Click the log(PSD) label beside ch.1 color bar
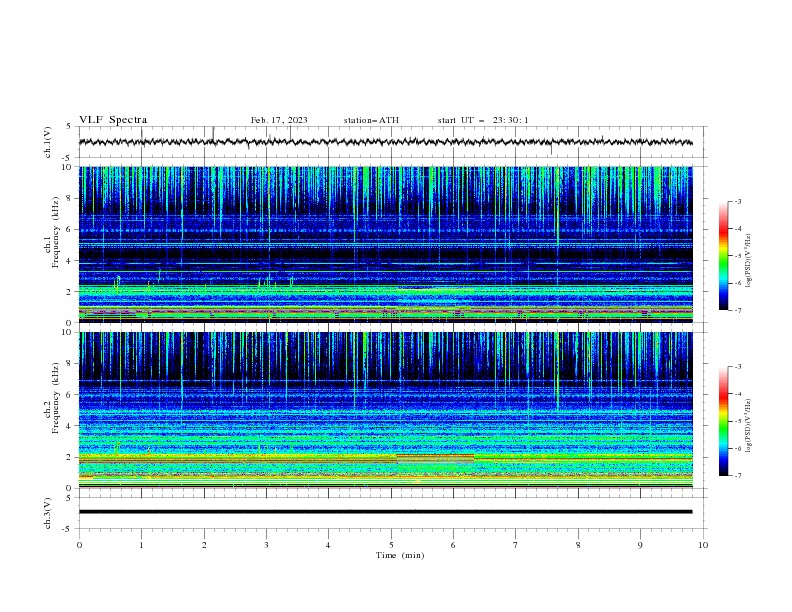Screen dimensions: 792x612 tap(749, 261)
